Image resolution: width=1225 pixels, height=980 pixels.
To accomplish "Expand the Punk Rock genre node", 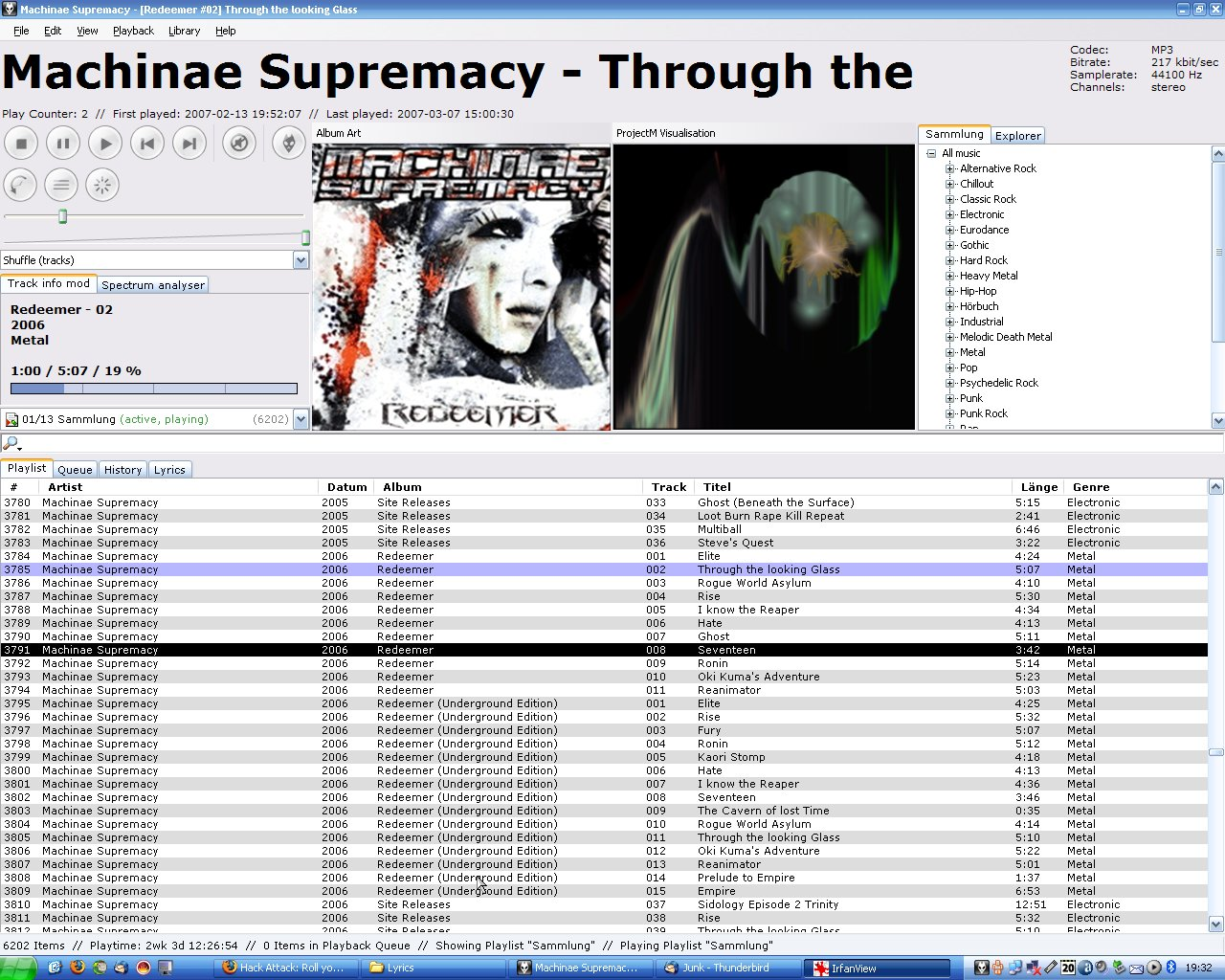I will tap(950, 413).
